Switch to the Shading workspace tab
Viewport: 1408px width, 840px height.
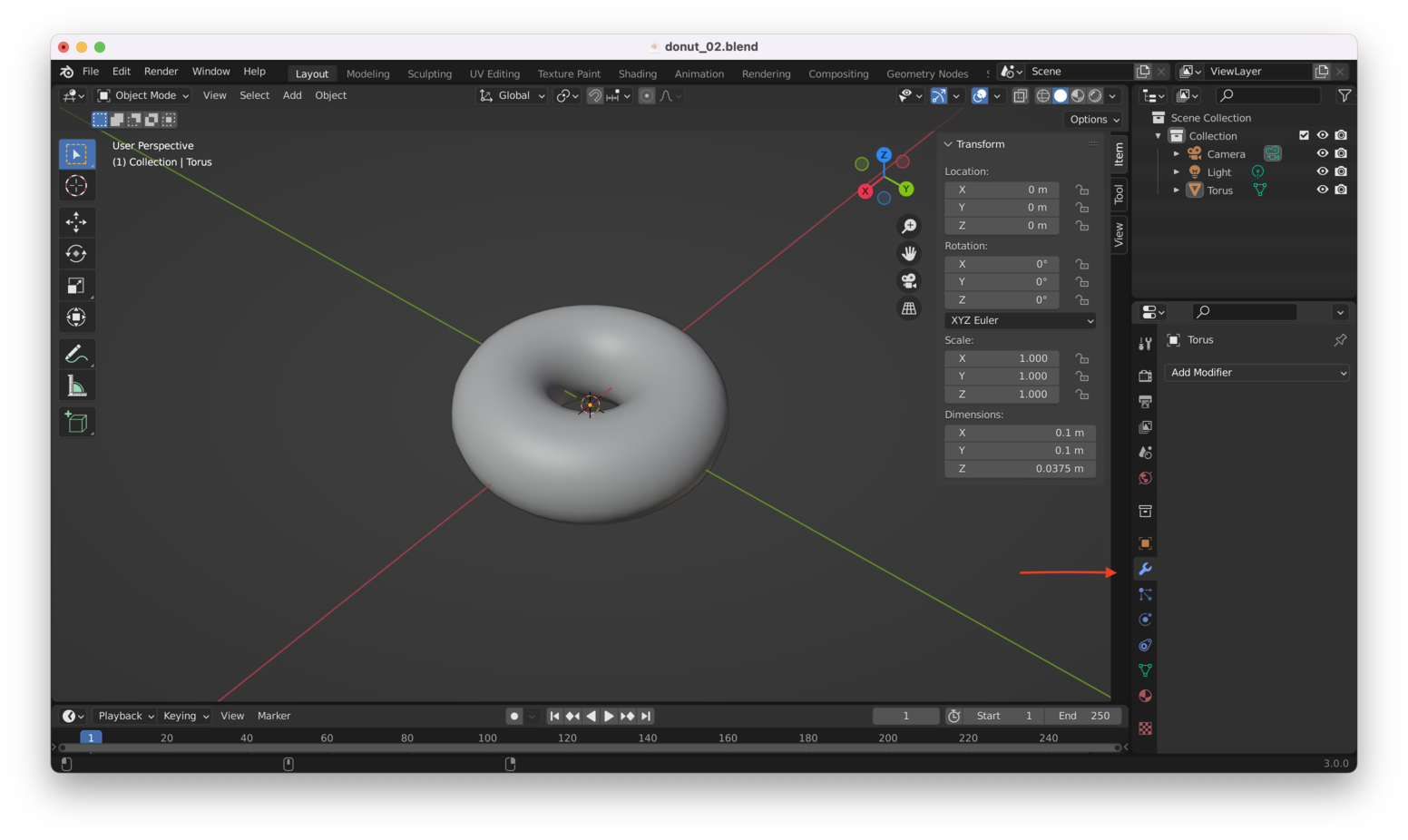click(637, 73)
